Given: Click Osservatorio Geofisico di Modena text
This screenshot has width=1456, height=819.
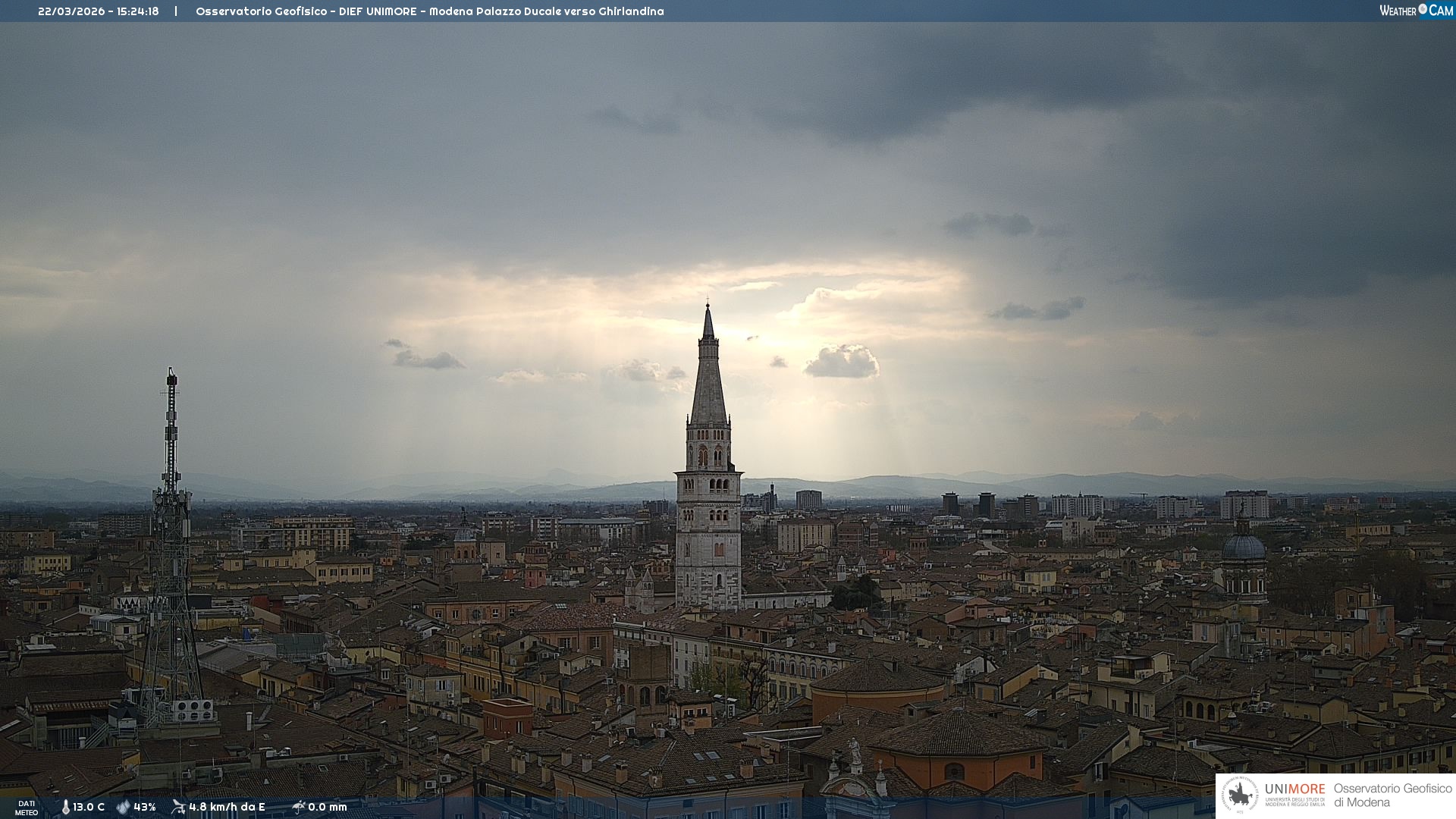Looking at the screenshot, I should pyautogui.click(x=1392, y=795).
